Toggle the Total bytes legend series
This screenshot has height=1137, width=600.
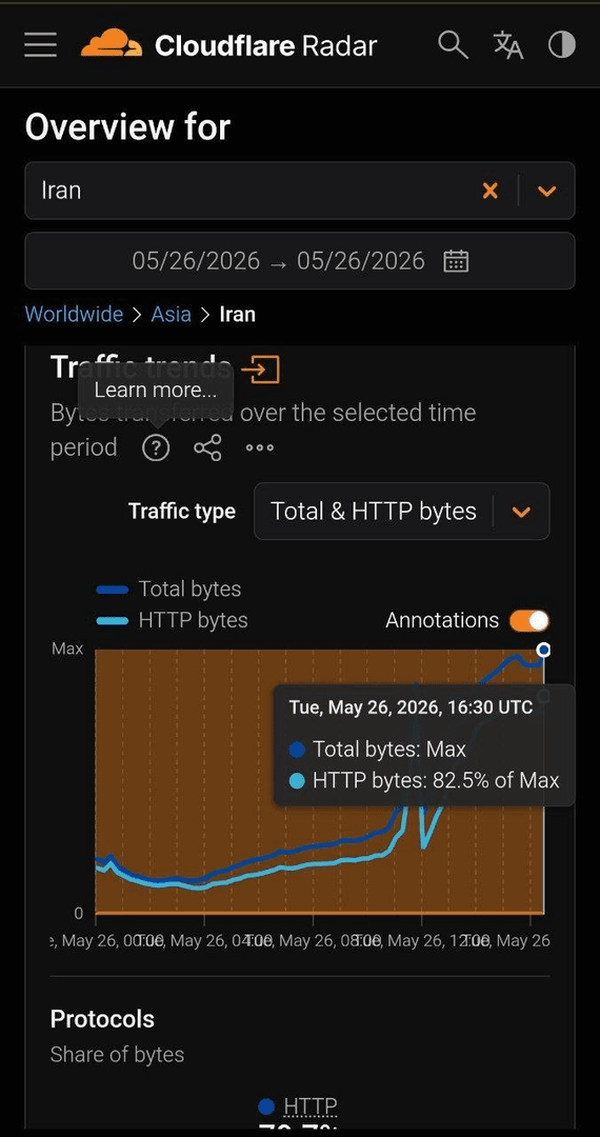click(x=168, y=589)
